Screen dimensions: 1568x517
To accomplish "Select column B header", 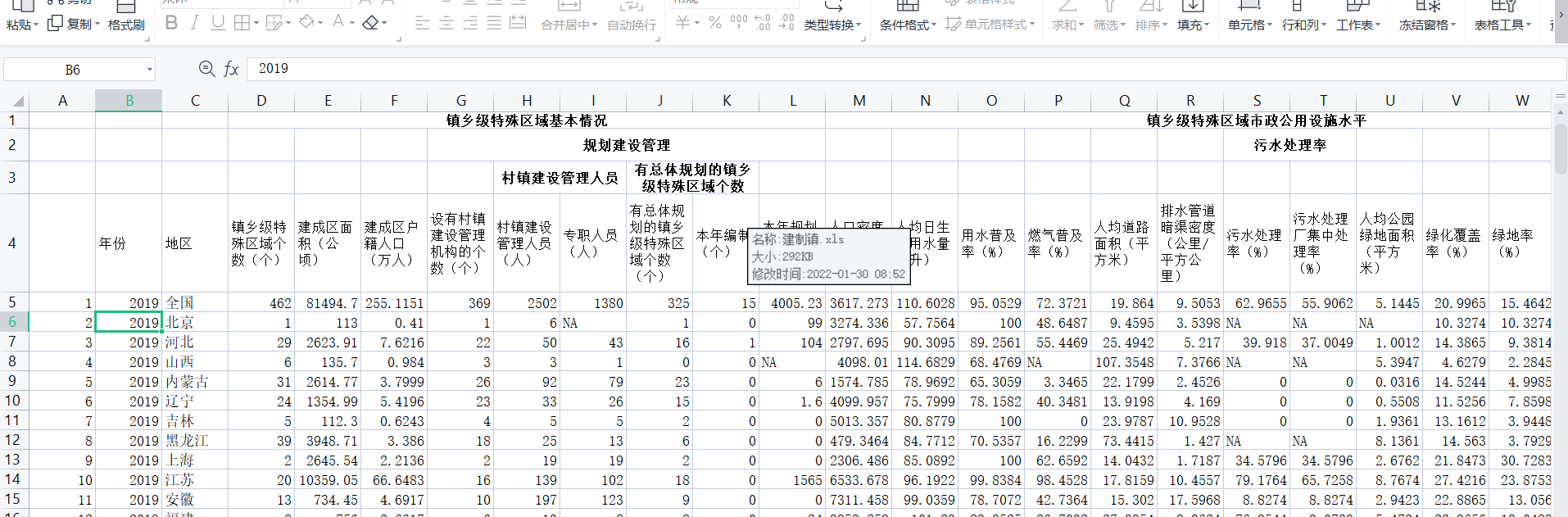I will pyautogui.click(x=129, y=101).
